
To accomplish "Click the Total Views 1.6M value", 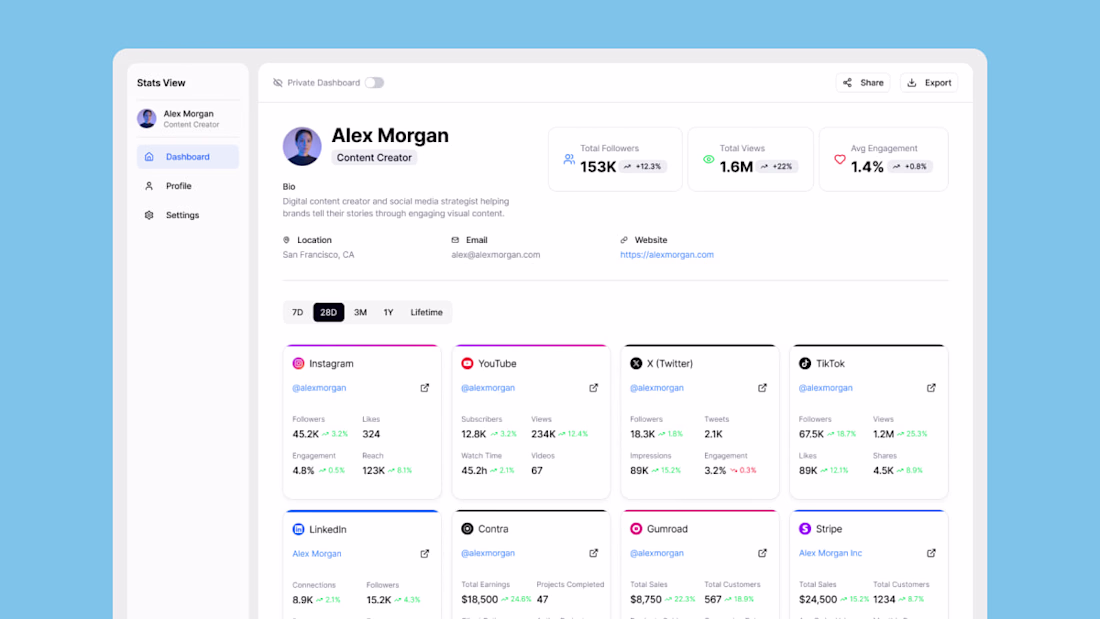I will 736,167.
